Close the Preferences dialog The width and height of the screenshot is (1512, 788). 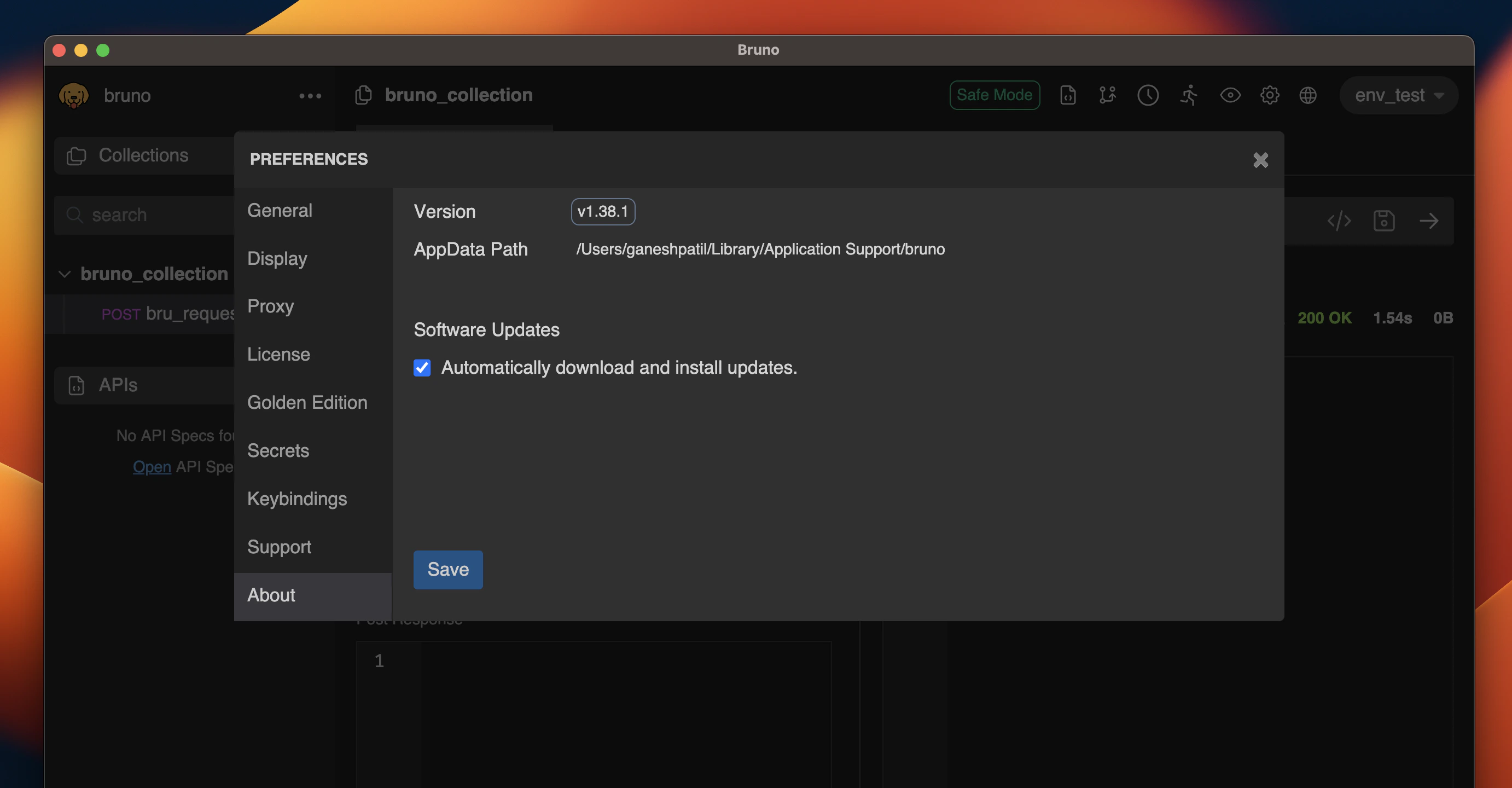coord(1260,160)
